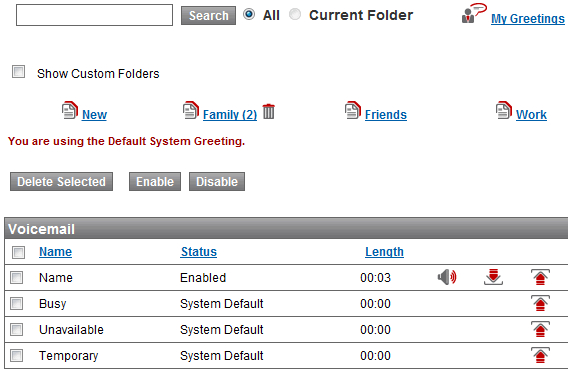Check the box for the Unavailable greeting row
The width and height of the screenshot is (573, 373).
coord(16,329)
